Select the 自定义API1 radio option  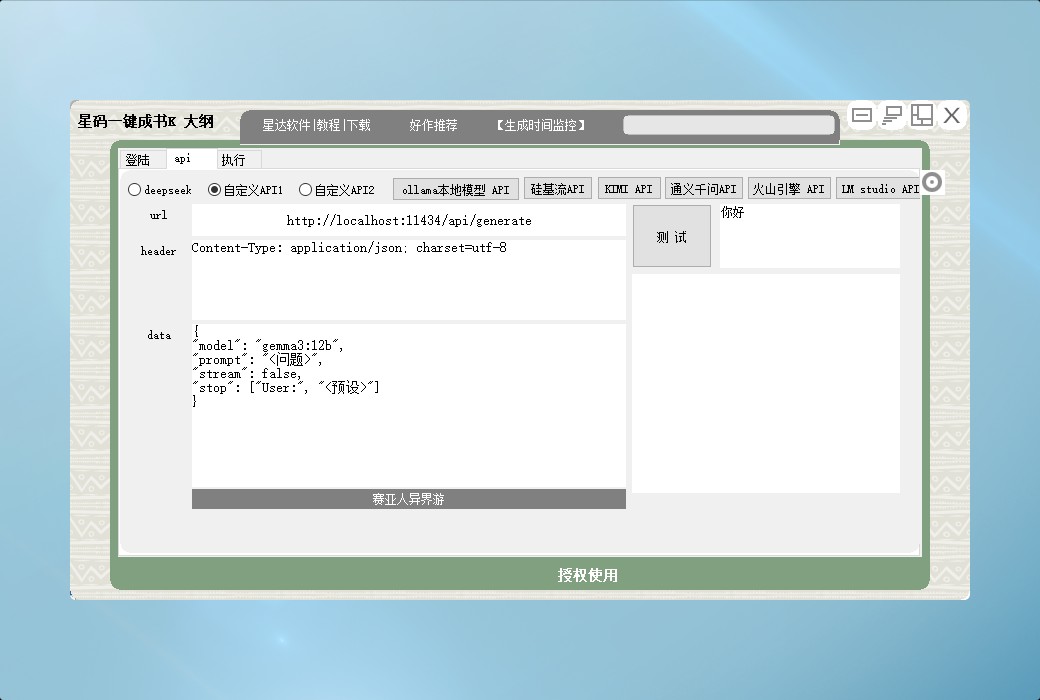[214, 190]
